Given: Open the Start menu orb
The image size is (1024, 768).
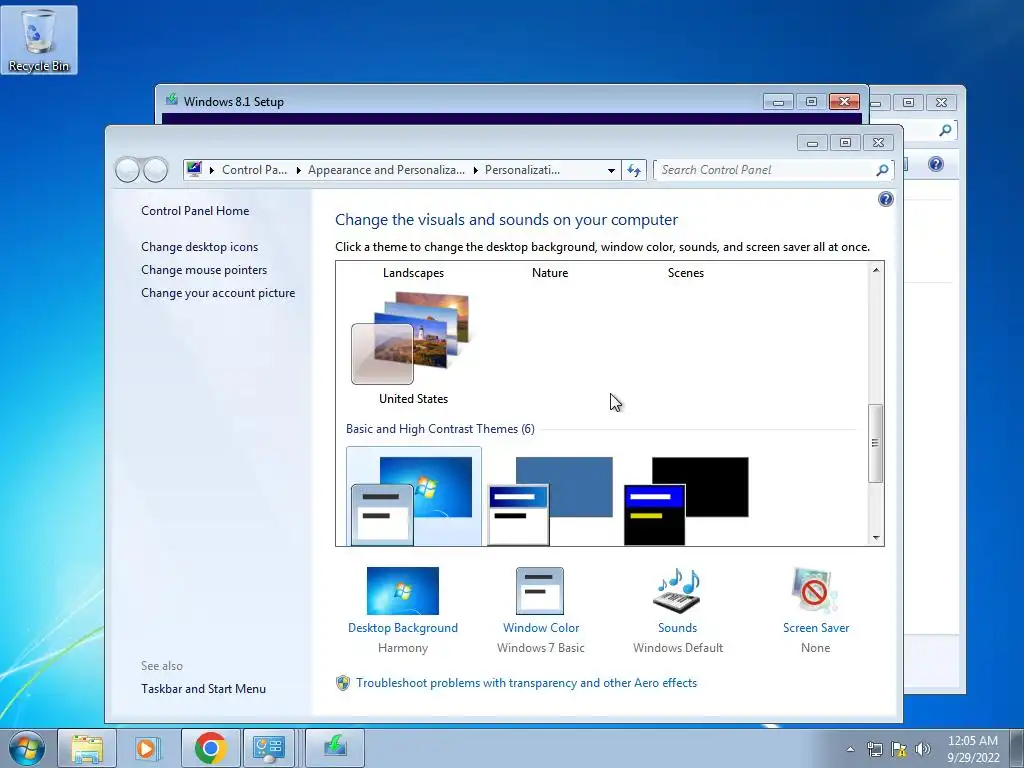Looking at the screenshot, I should click(x=27, y=748).
